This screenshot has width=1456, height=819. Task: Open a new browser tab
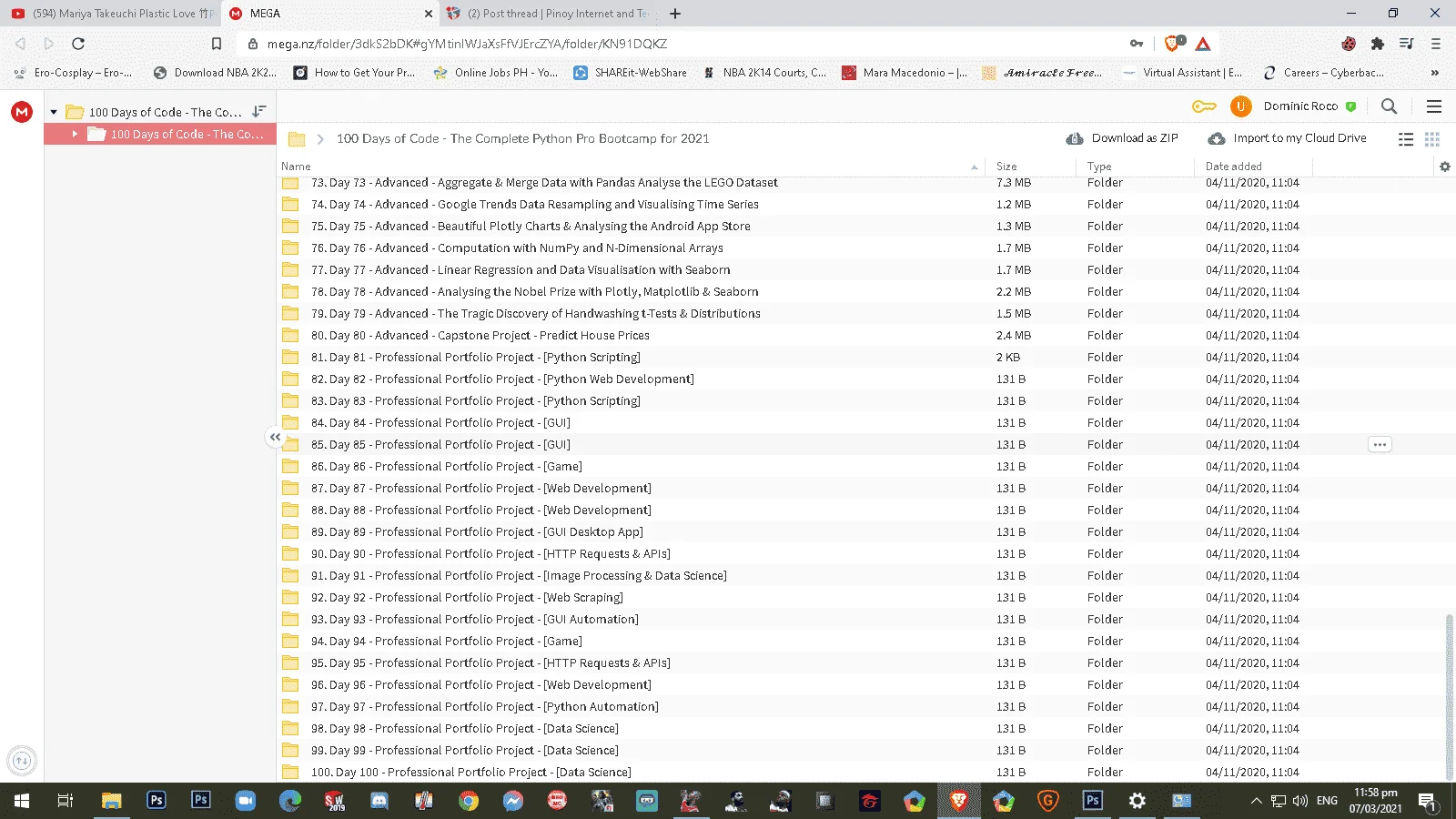(675, 14)
